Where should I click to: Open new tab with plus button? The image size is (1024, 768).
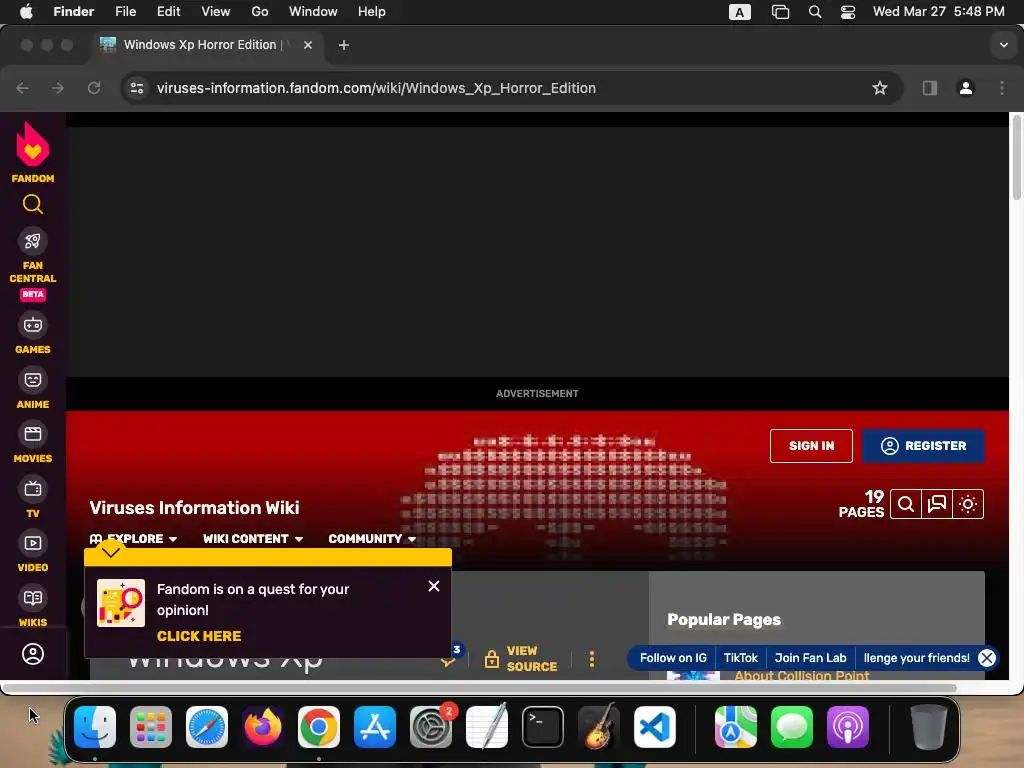(344, 45)
